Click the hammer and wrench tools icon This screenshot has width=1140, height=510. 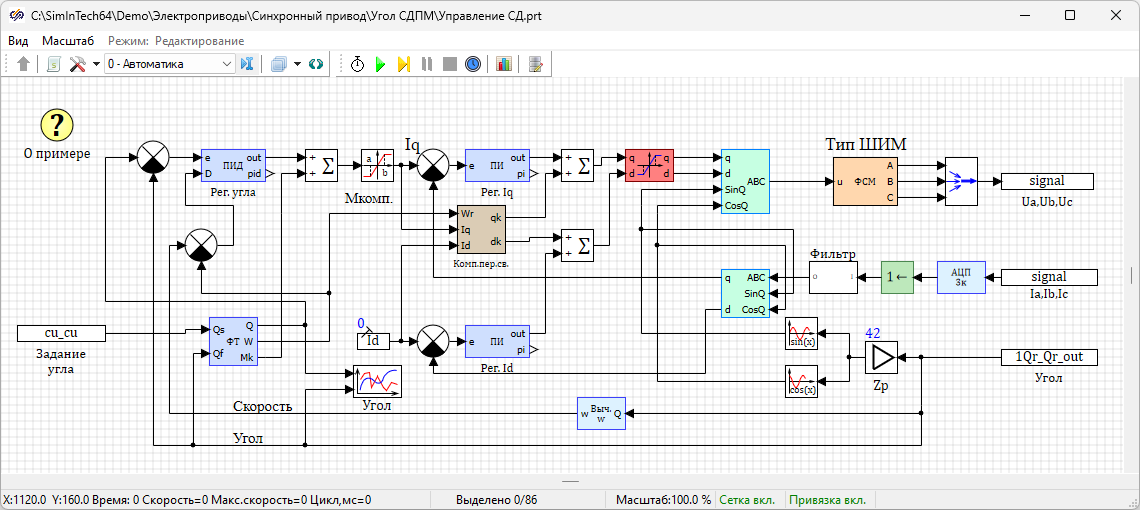pos(77,64)
